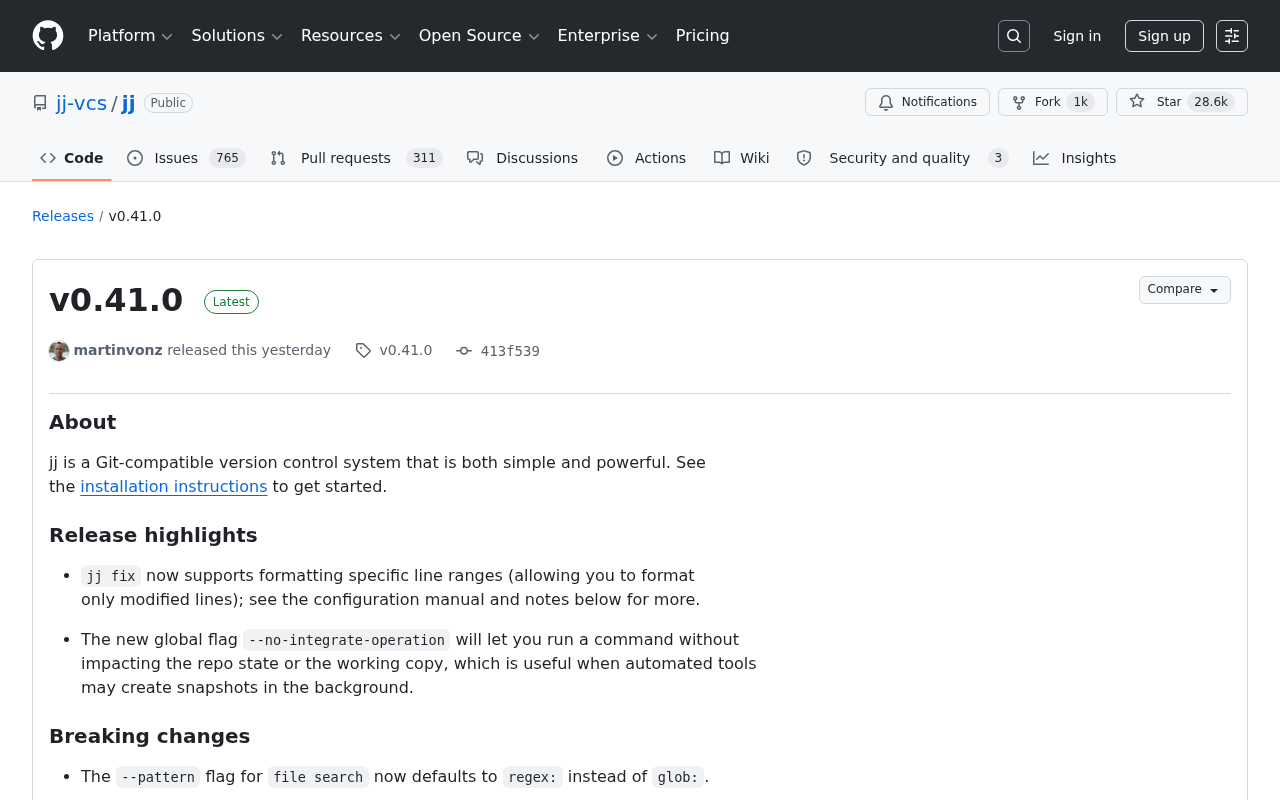The height and width of the screenshot is (800, 1280).
Task: Click the star icon
Action: click(1137, 102)
